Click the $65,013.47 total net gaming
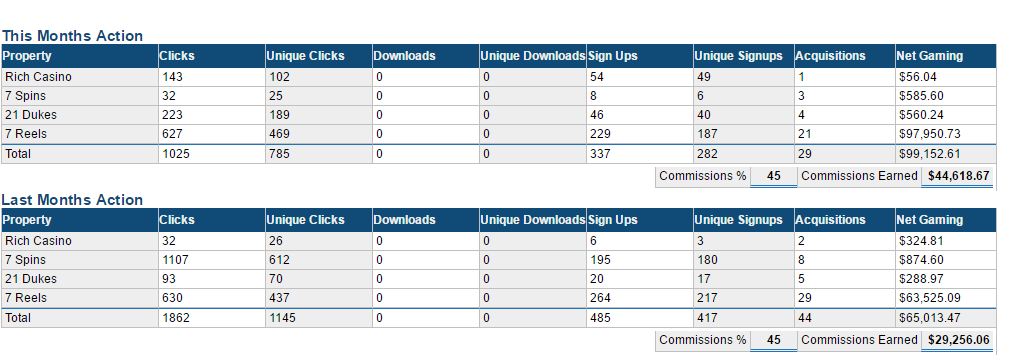This screenshot has height=360, width=1009. (945, 318)
